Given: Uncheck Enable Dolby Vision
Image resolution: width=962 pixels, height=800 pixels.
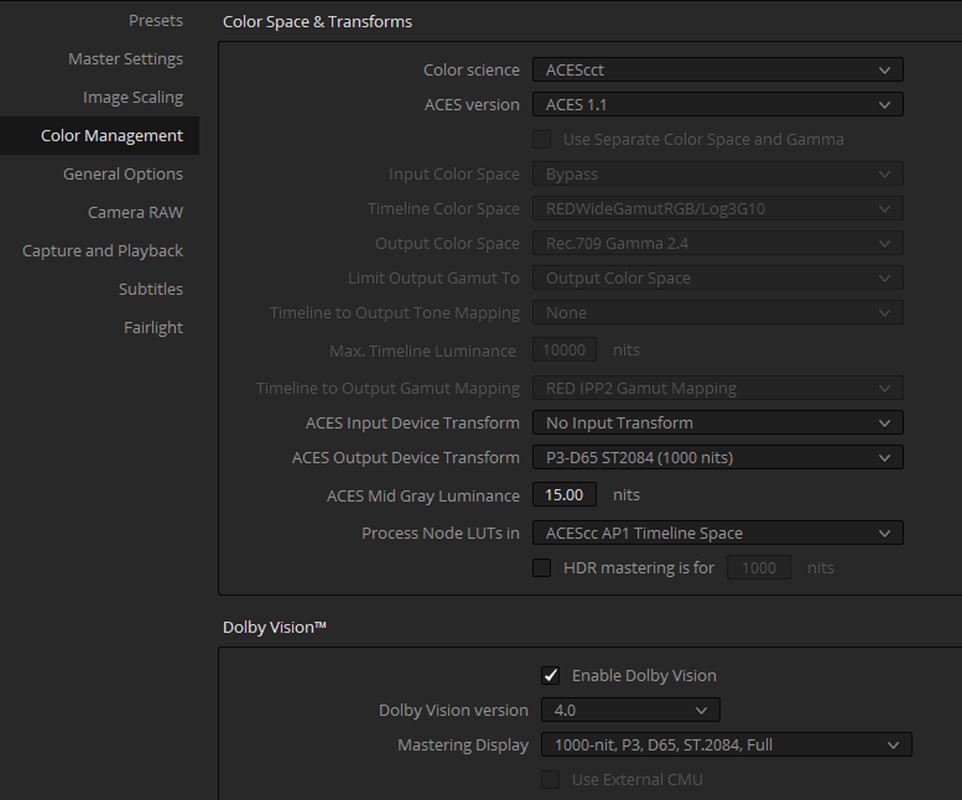Looking at the screenshot, I should [550, 675].
